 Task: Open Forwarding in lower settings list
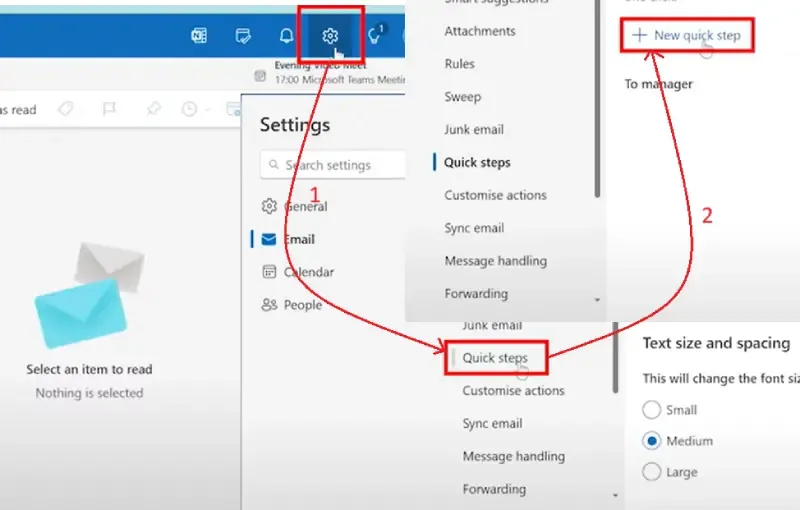494,489
